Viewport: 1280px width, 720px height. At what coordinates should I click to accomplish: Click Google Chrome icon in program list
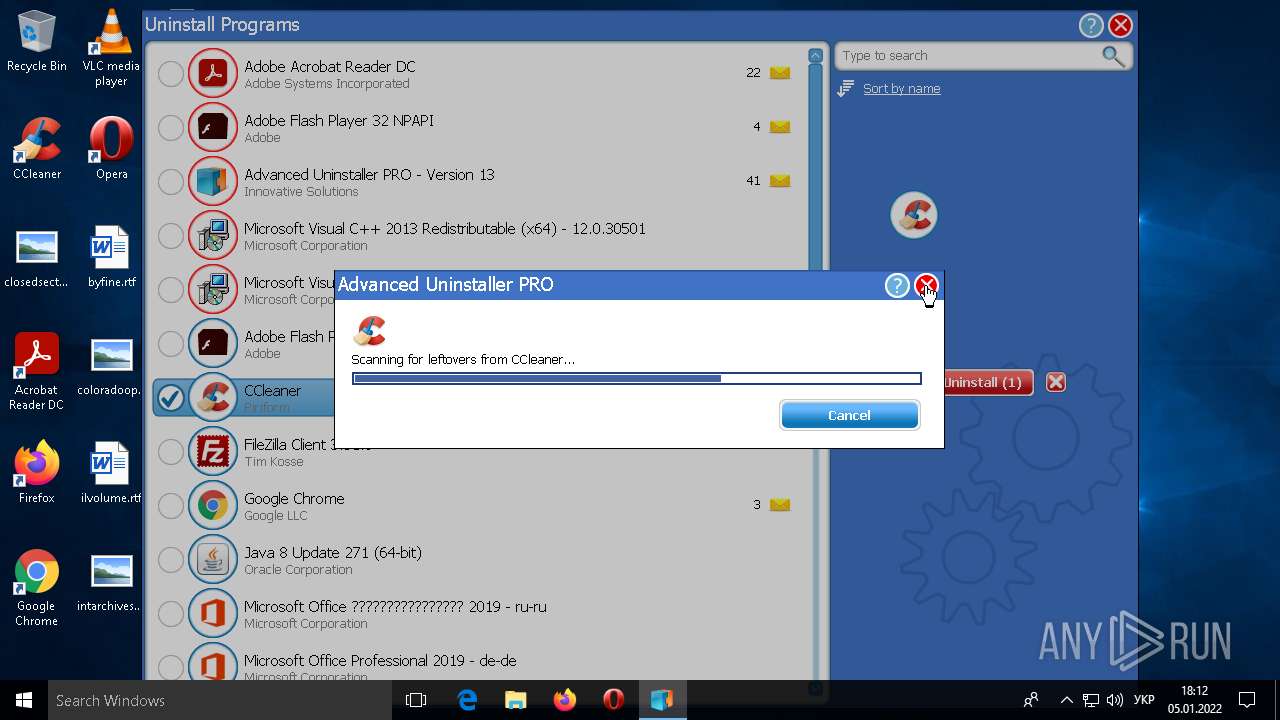[x=212, y=505]
